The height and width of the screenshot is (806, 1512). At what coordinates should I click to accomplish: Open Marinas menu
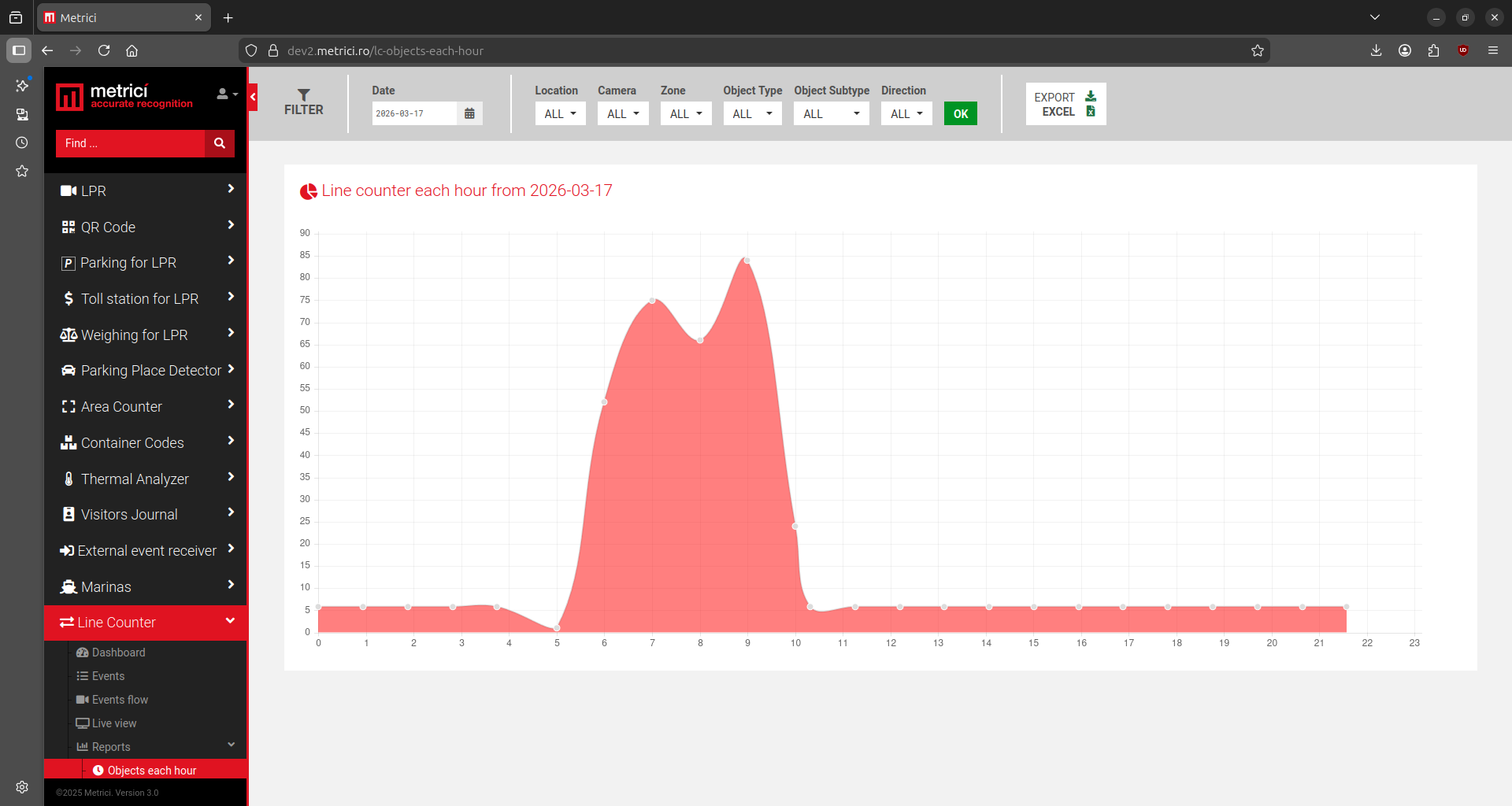(146, 587)
